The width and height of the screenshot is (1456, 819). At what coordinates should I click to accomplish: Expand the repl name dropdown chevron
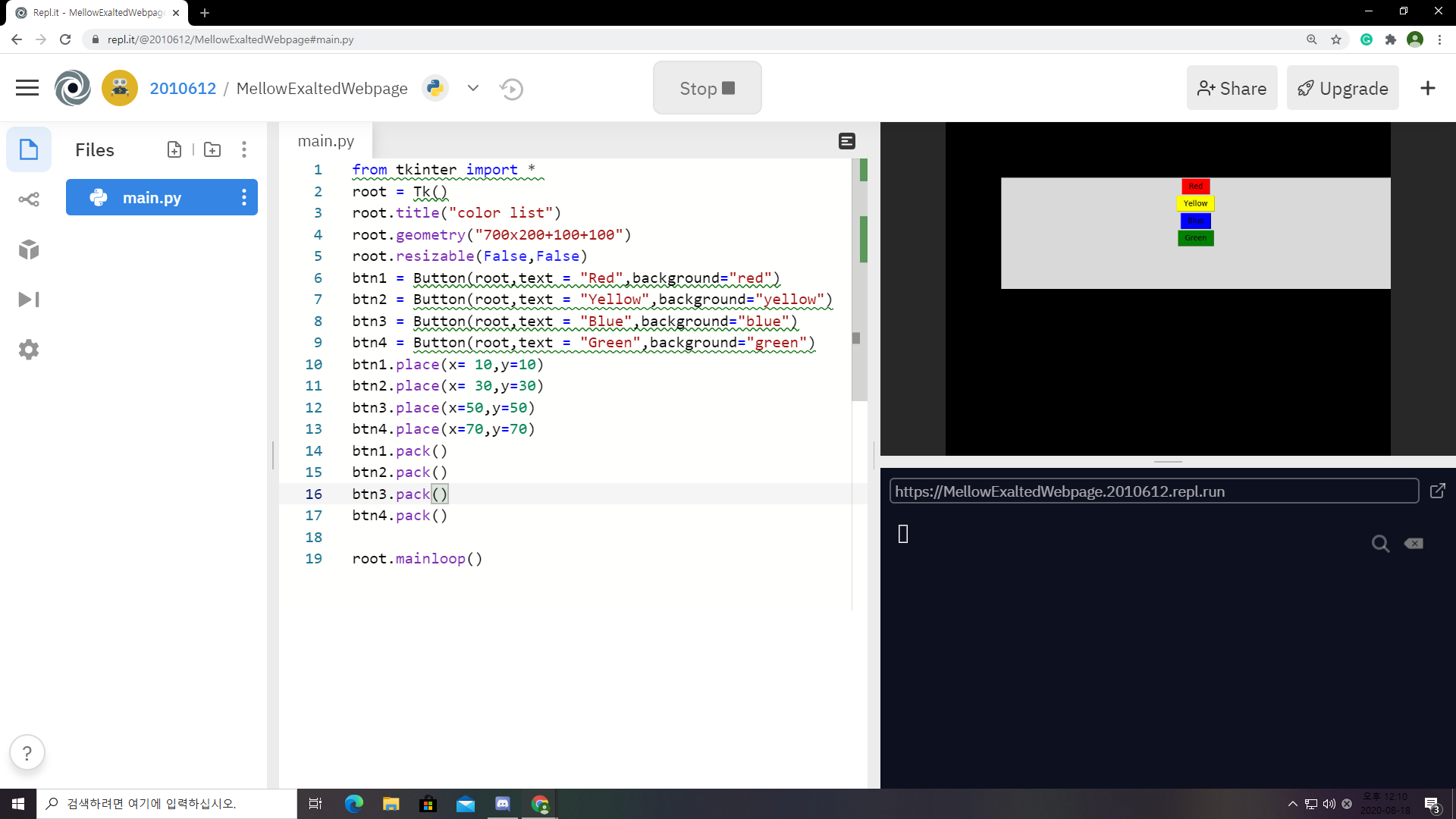[x=473, y=88]
